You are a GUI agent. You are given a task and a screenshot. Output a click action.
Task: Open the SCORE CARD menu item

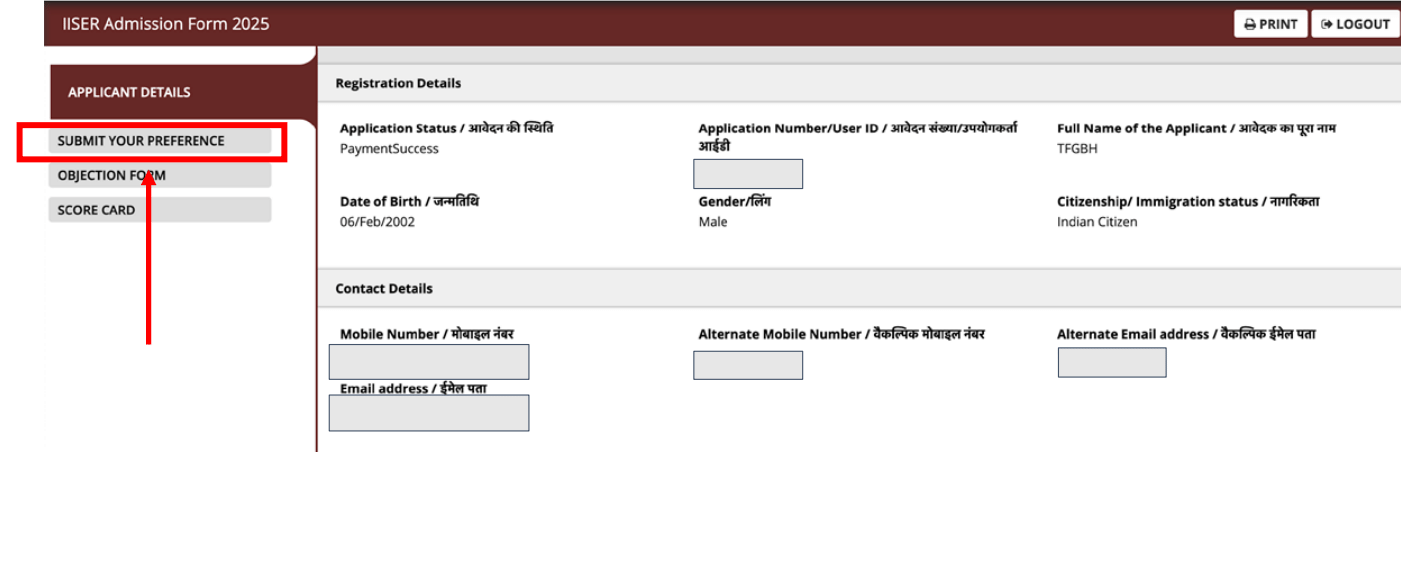click(160, 210)
